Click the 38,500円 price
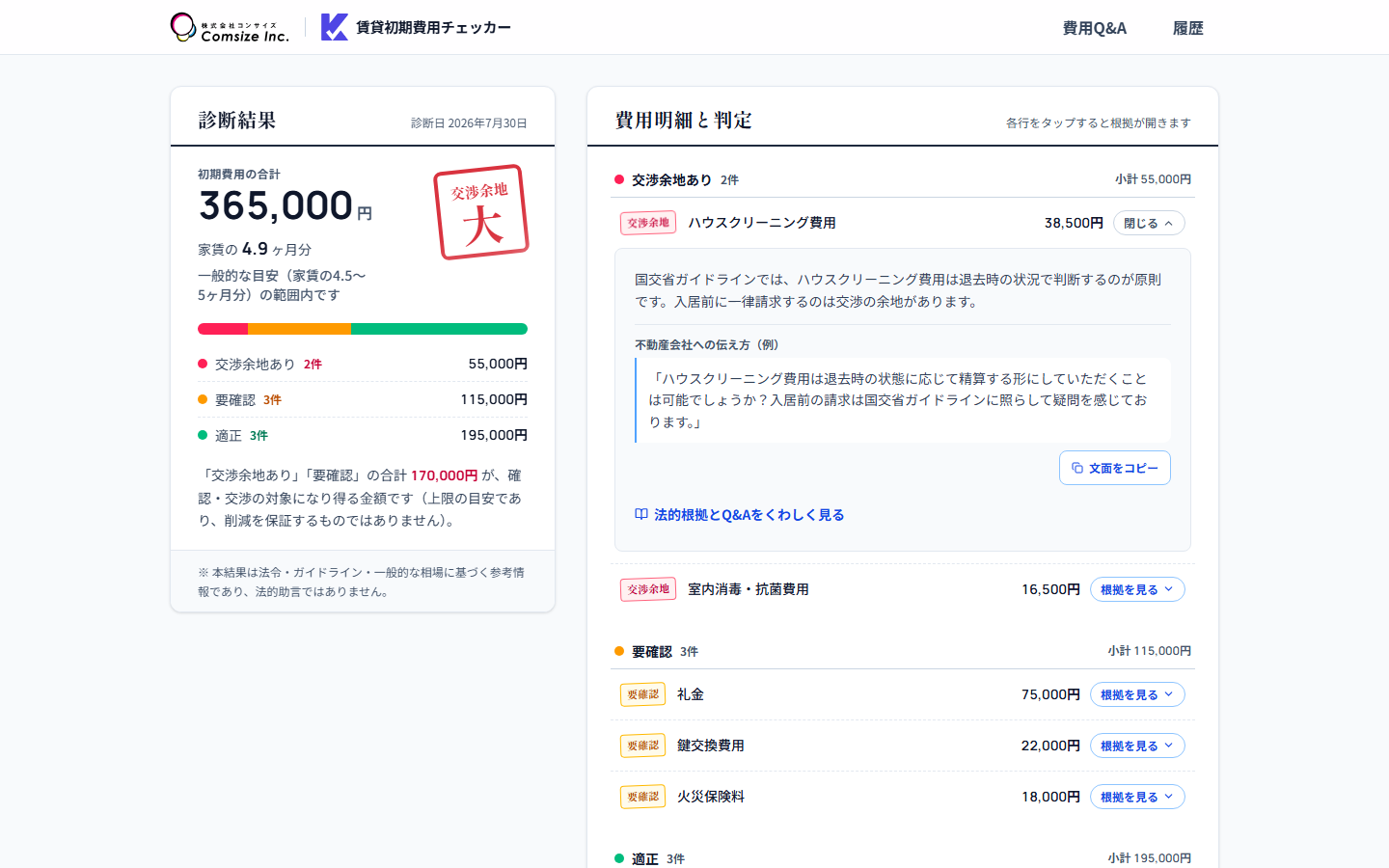Screen dimensions: 1389x868 pyautogui.click(x=1074, y=223)
